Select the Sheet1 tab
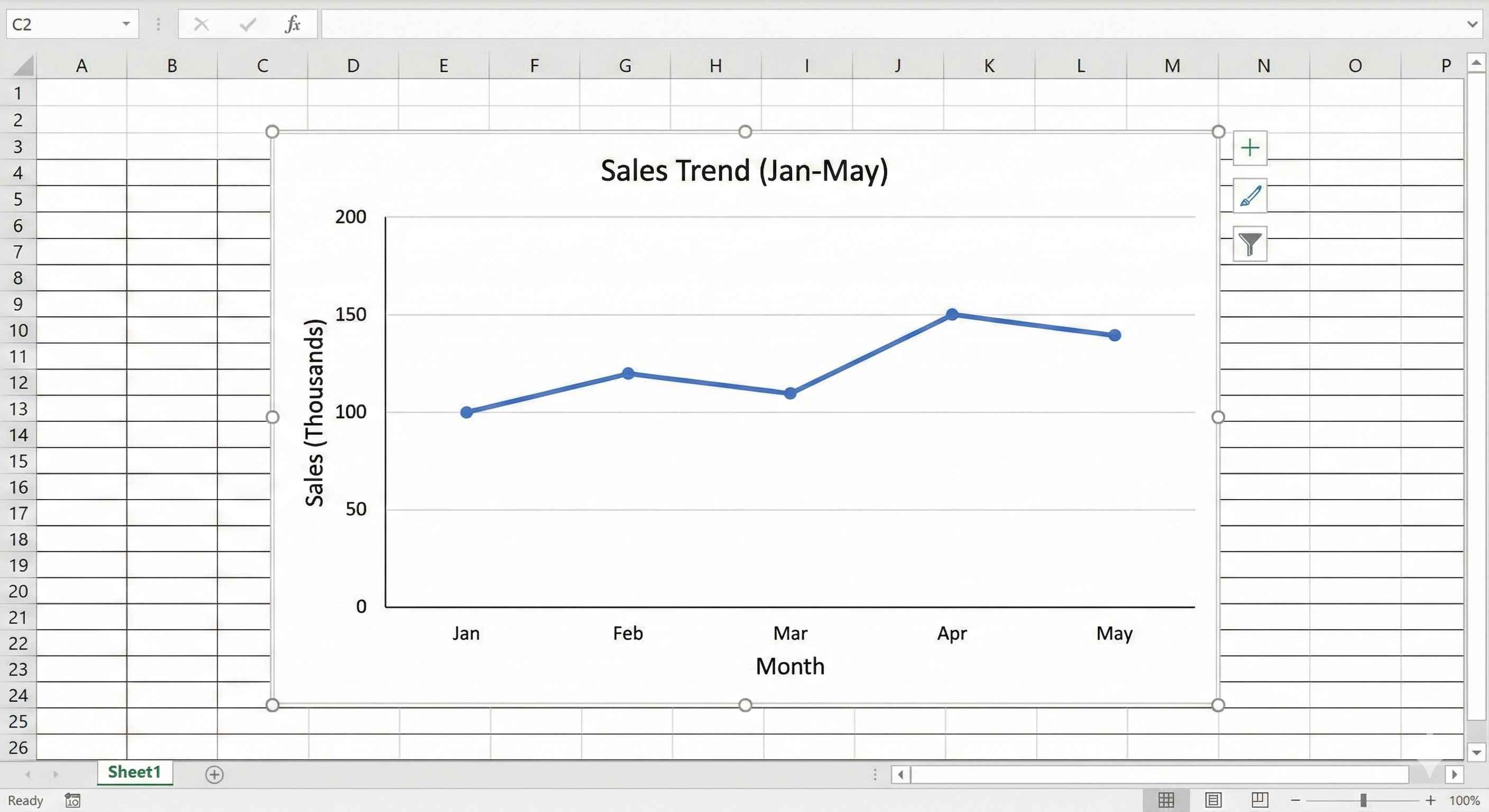The image size is (1489, 812). [134, 773]
